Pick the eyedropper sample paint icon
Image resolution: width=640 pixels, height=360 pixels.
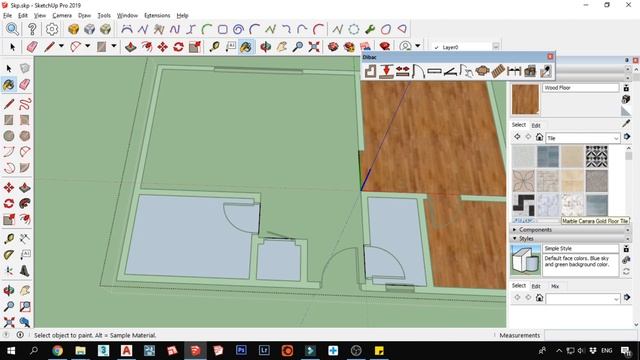coord(626,124)
